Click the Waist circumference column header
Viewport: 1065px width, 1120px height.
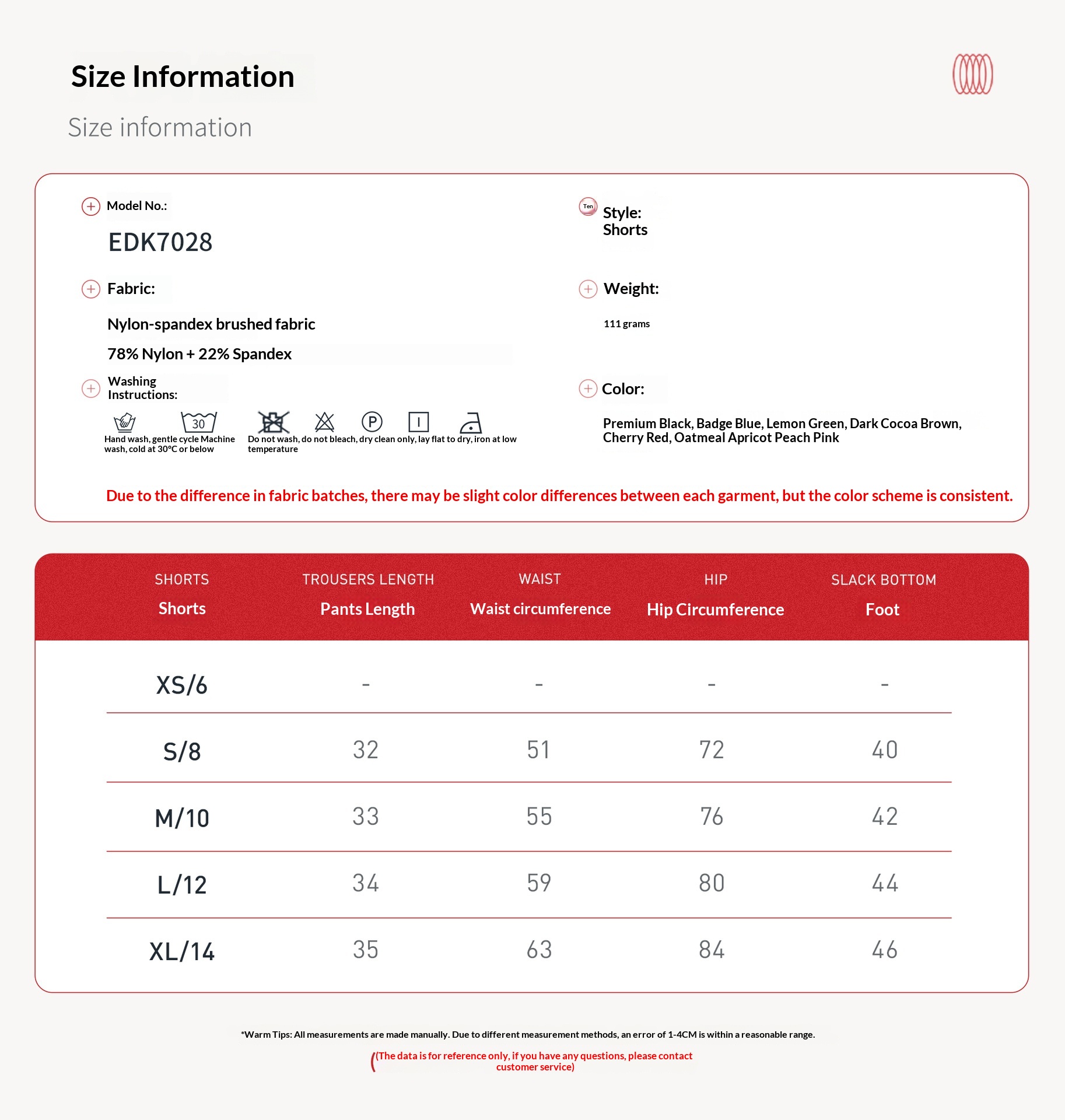click(x=540, y=608)
